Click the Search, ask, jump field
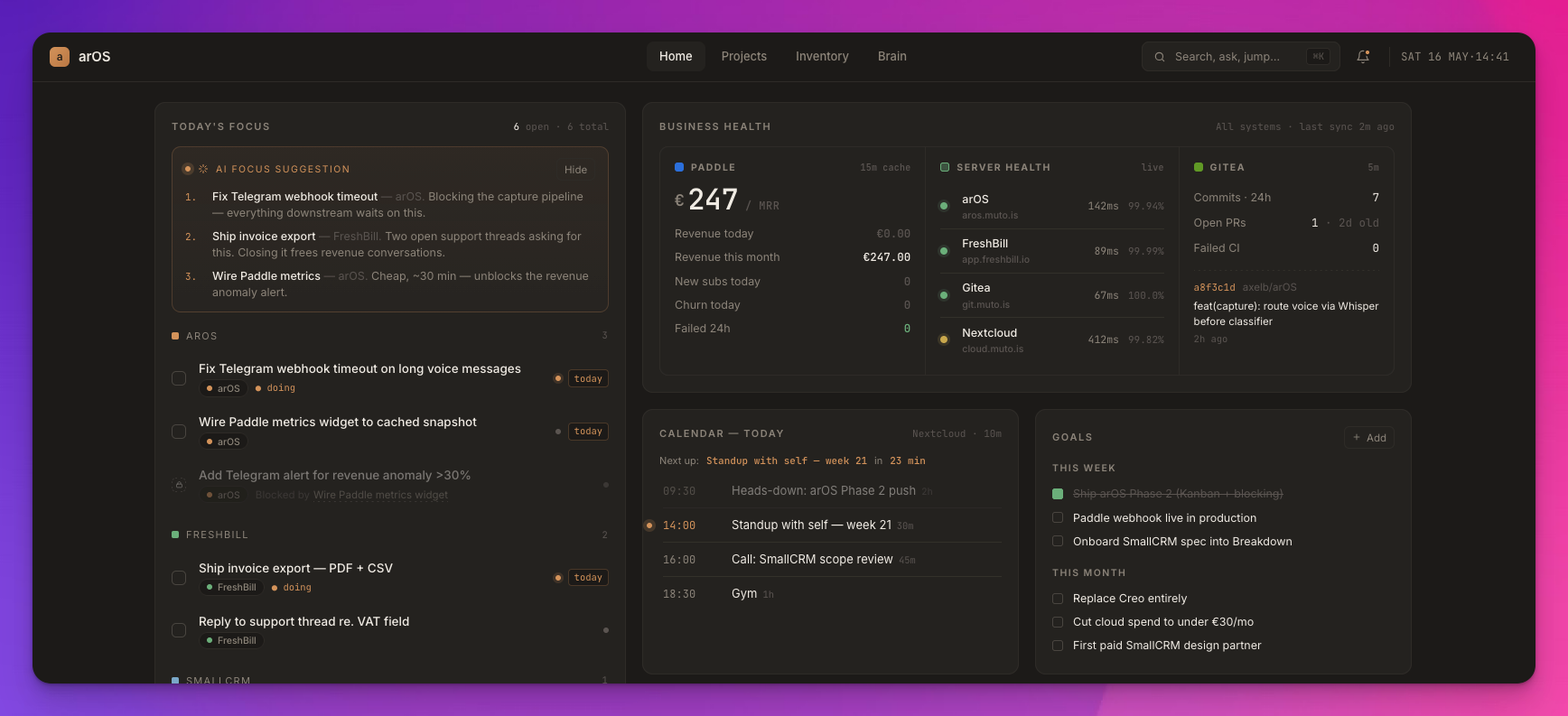 click(1241, 57)
